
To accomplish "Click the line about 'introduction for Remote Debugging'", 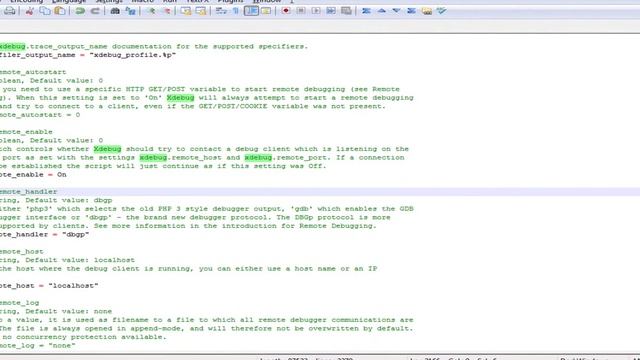I will [x=188, y=226].
